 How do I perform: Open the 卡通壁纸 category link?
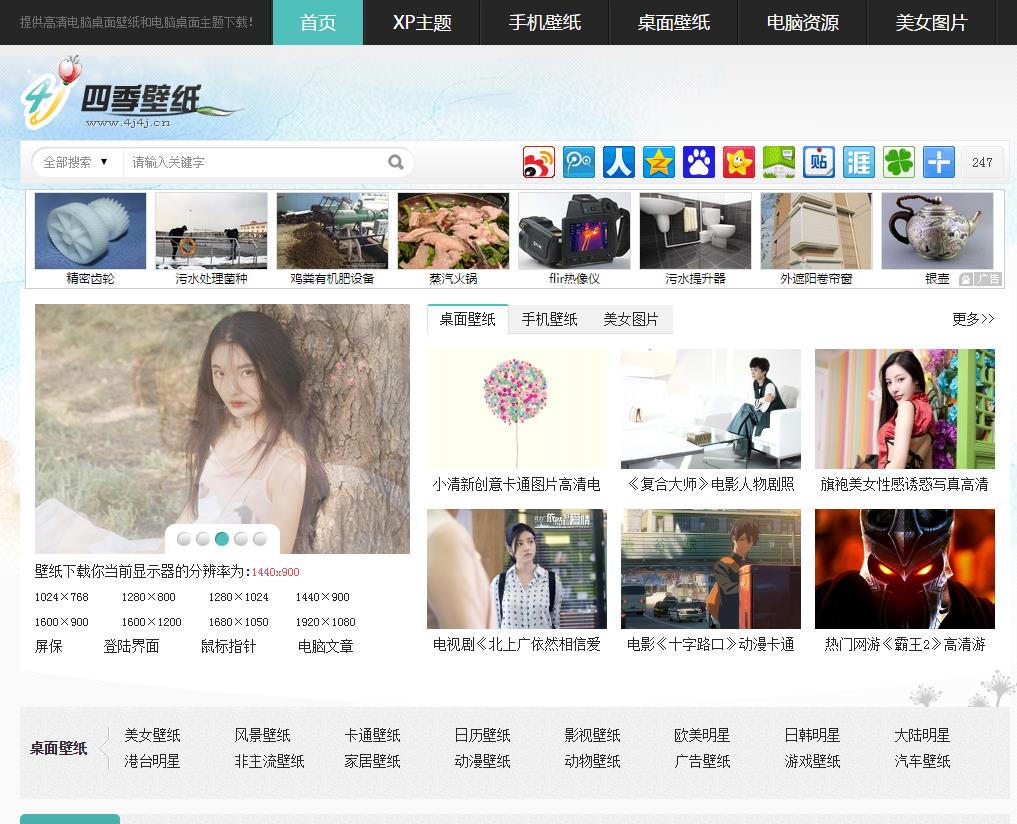pos(372,735)
